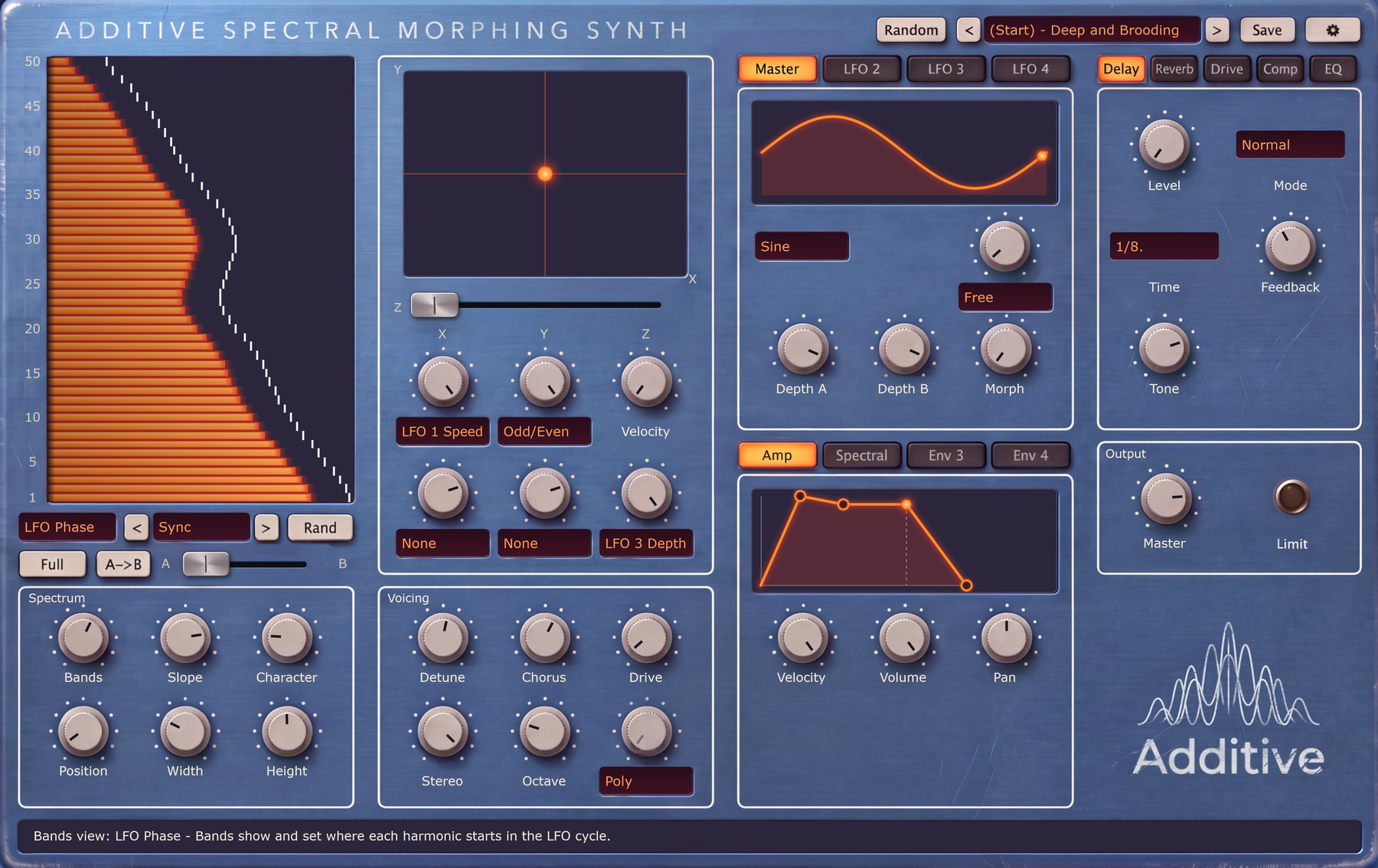
Task: Open the Free LFO rate mode dropdown
Action: 1005,297
